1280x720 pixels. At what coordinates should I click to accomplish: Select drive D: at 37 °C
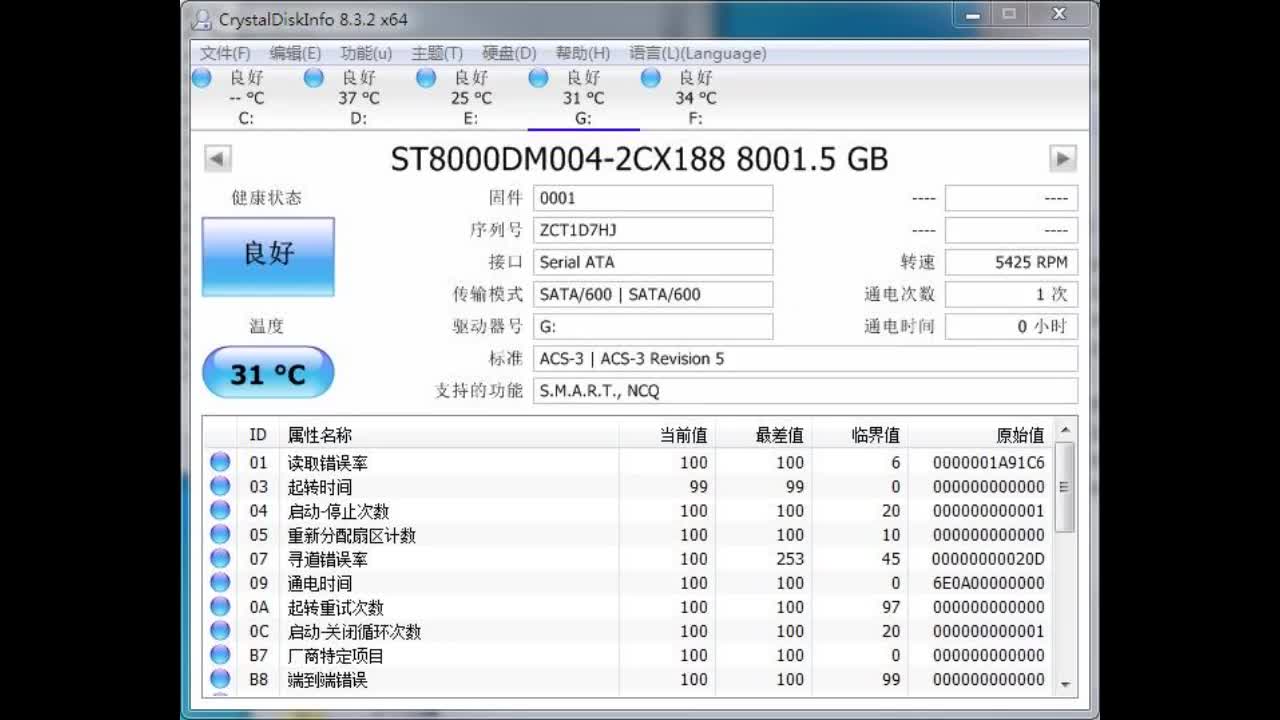click(x=358, y=97)
